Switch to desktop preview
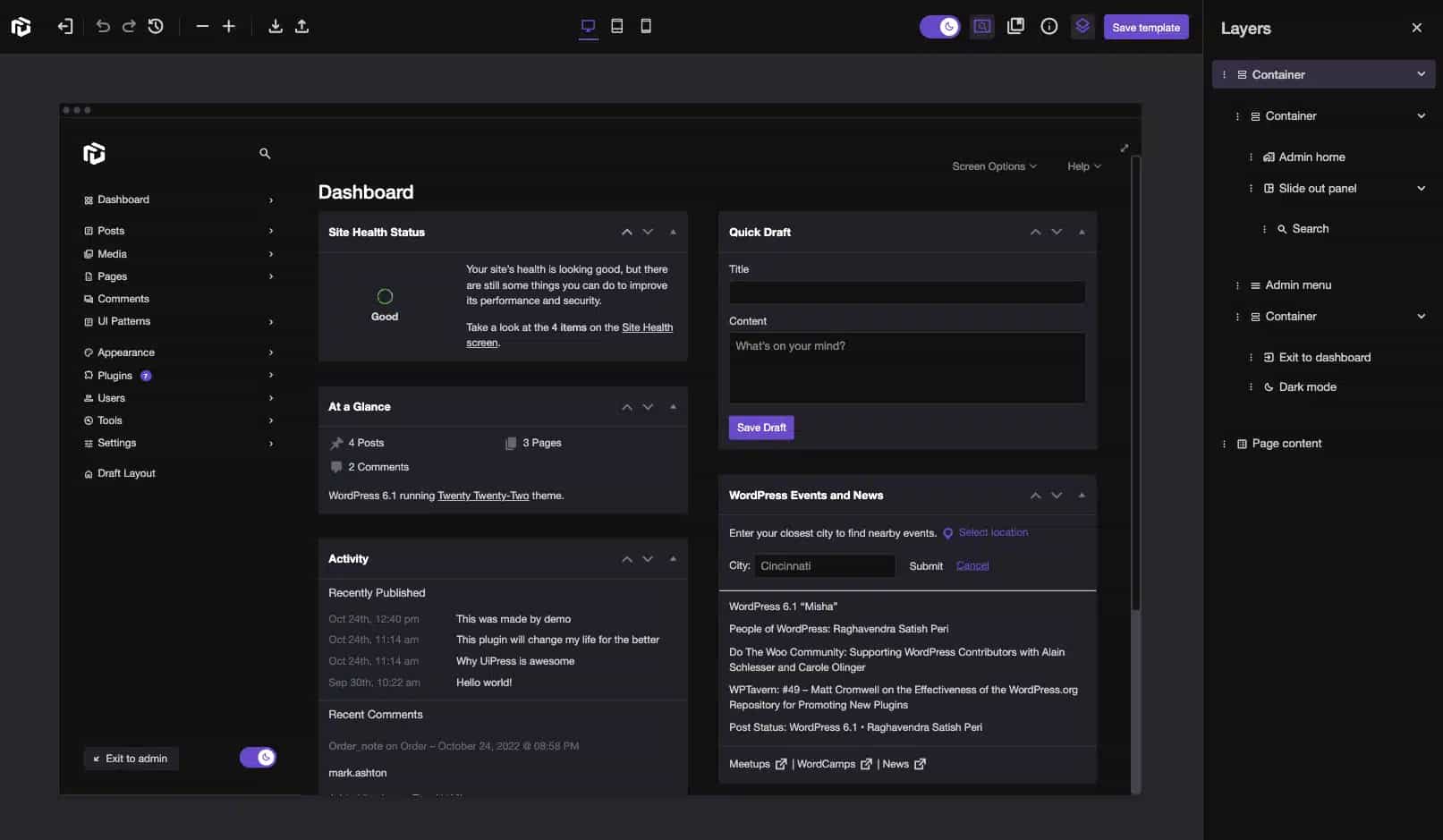The image size is (1443, 840). (x=588, y=27)
